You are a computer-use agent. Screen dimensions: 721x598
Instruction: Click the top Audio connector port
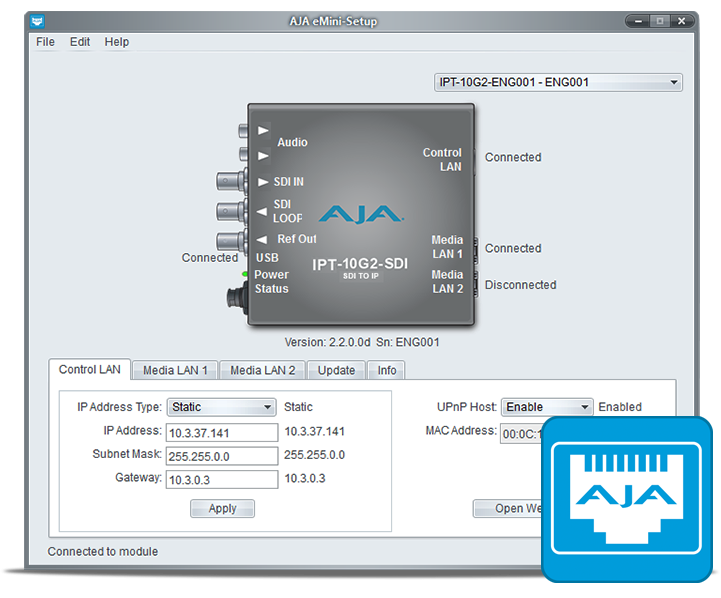pyautogui.click(x=243, y=130)
